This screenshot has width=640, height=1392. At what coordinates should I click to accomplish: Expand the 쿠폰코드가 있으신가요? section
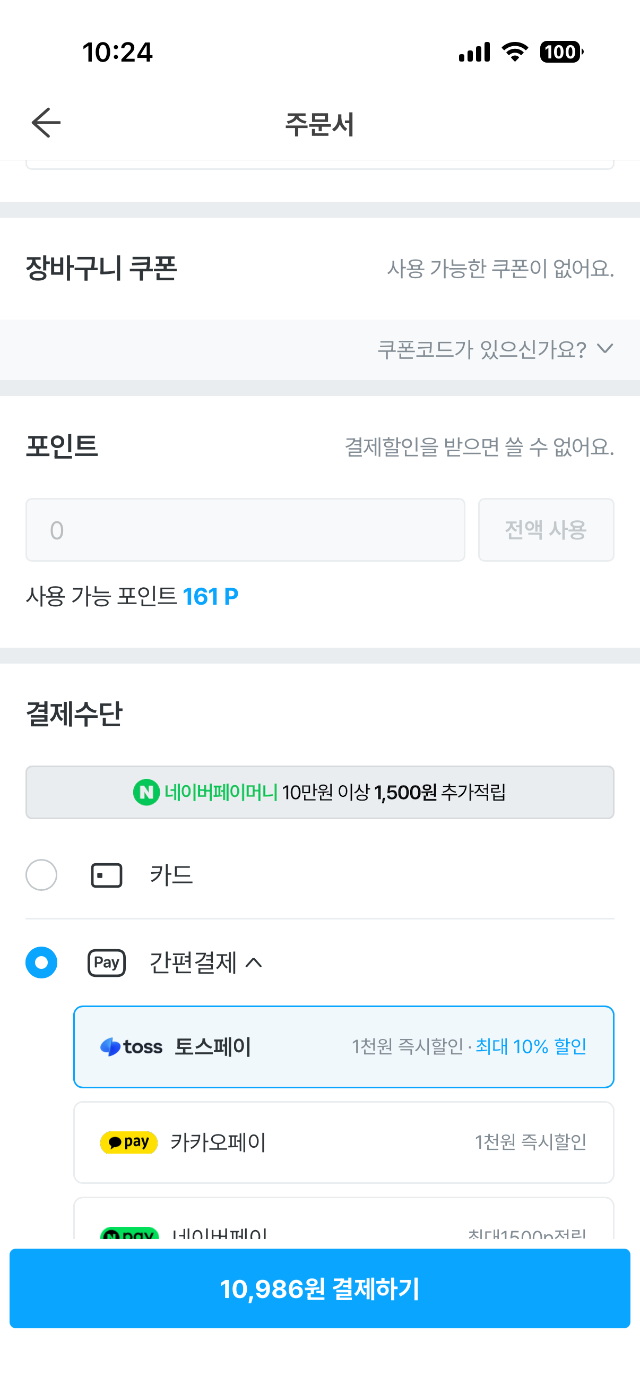(x=494, y=349)
